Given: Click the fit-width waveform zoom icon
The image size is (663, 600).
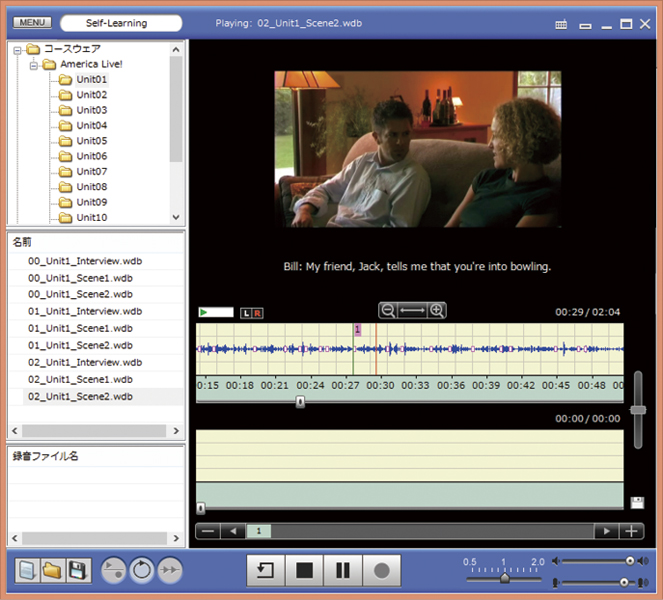Looking at the screenshot, I should pyautogui.click(x=412, y=311).
